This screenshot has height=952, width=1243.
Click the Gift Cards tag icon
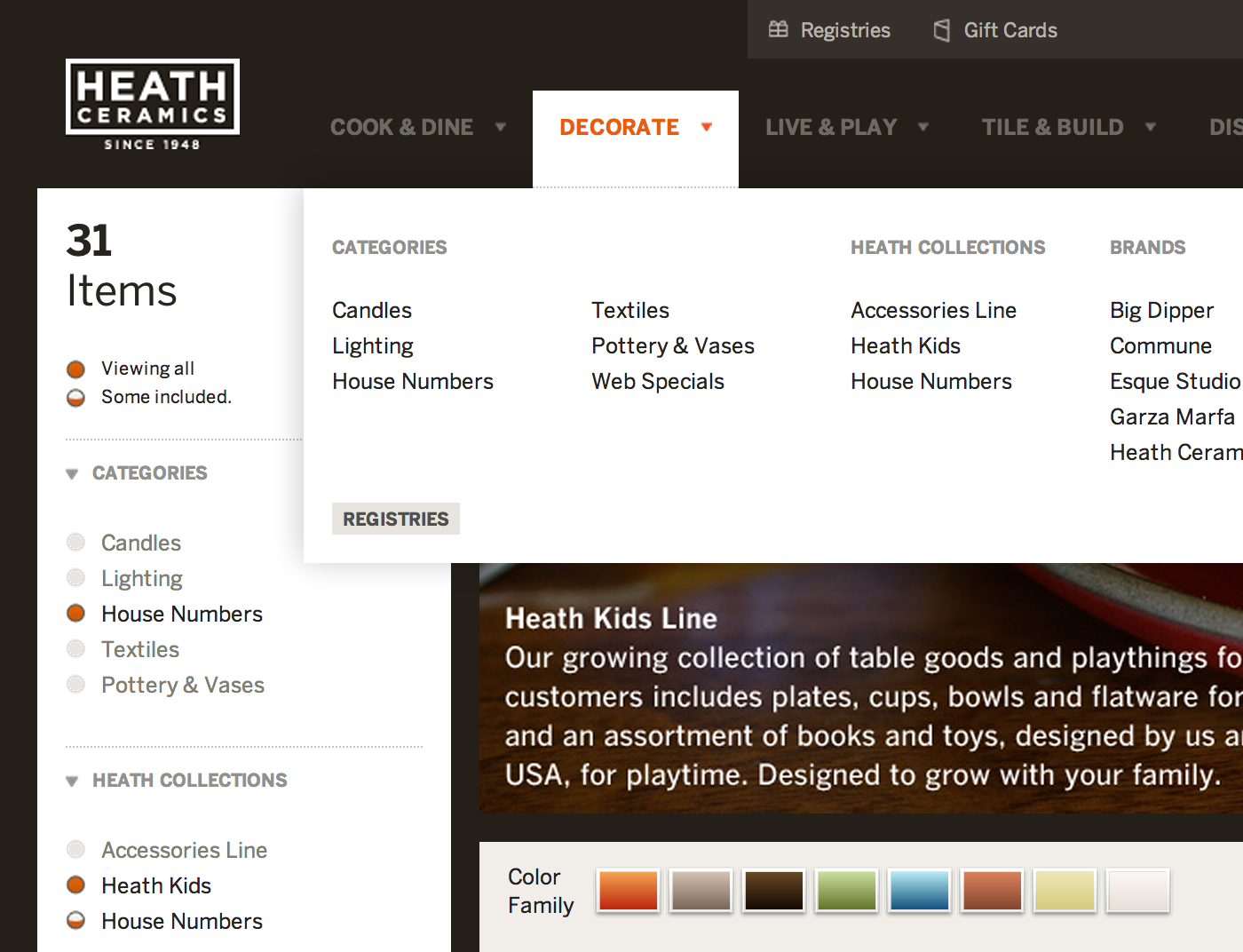click(x=942, y=30)
